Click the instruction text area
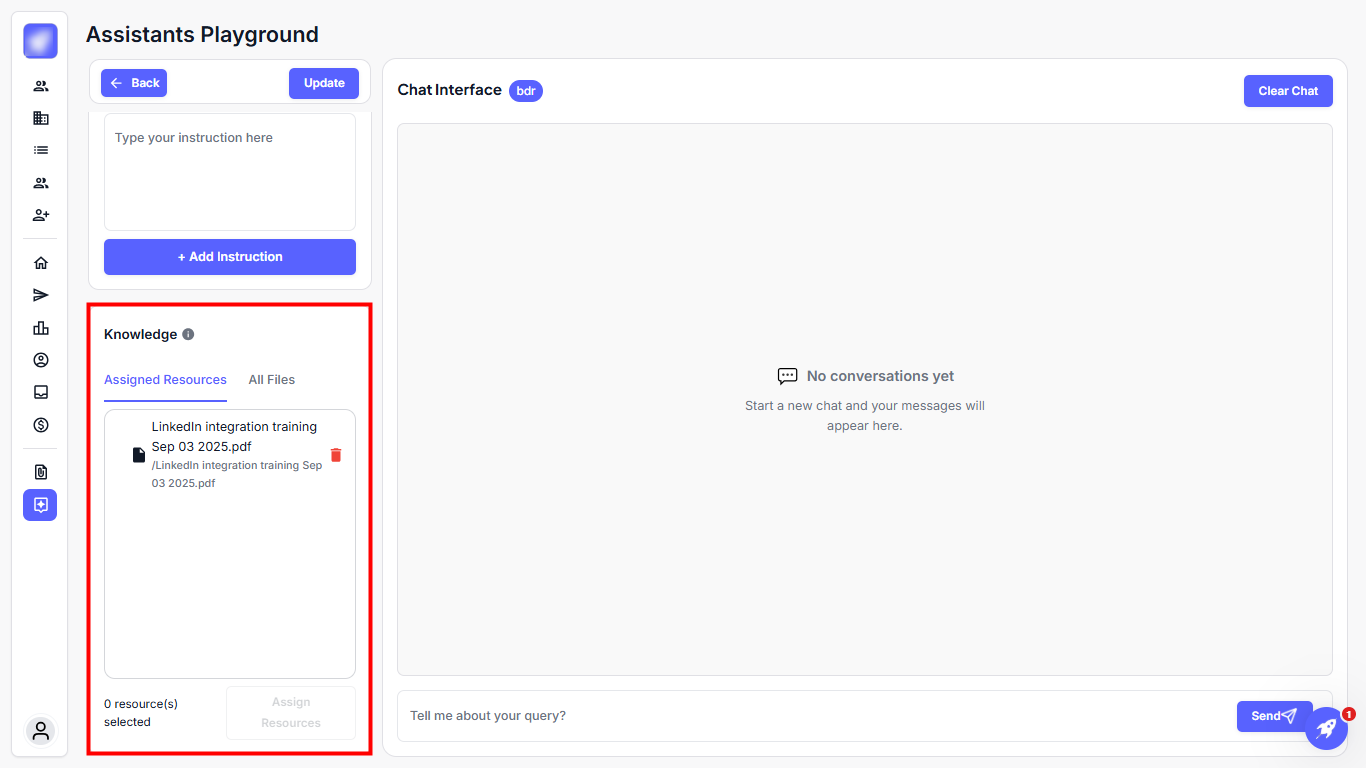The height and width of the screenshot is (768, 1366). (230, 172)
